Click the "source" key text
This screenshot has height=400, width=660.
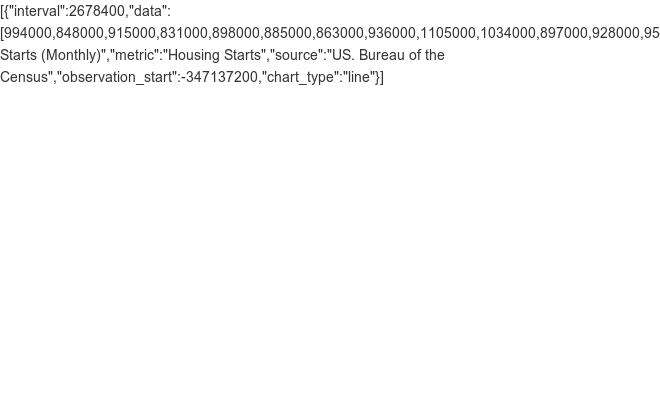pyautogui.click(x=297, y=55)
